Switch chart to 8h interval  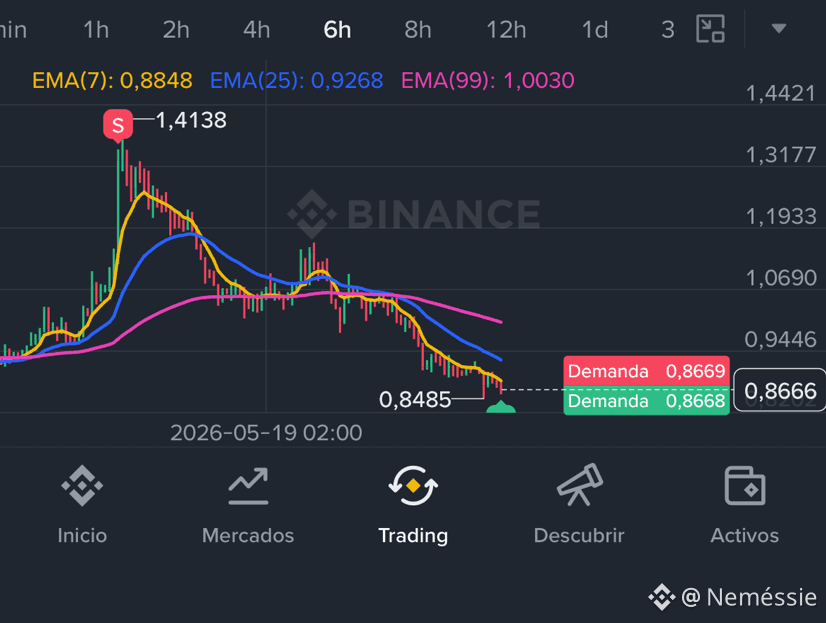click(418, 29)
